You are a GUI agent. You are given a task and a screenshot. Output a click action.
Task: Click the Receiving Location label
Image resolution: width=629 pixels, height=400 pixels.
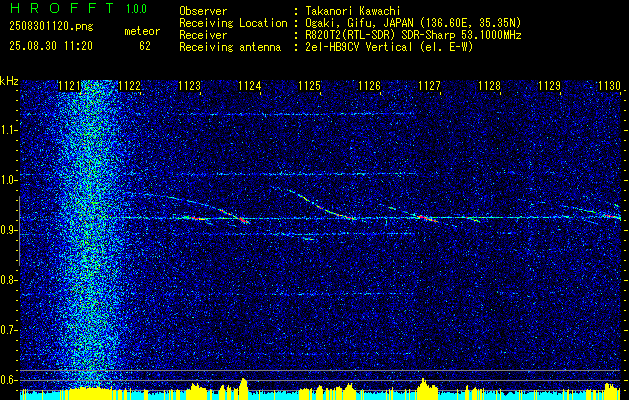[233, 23]
